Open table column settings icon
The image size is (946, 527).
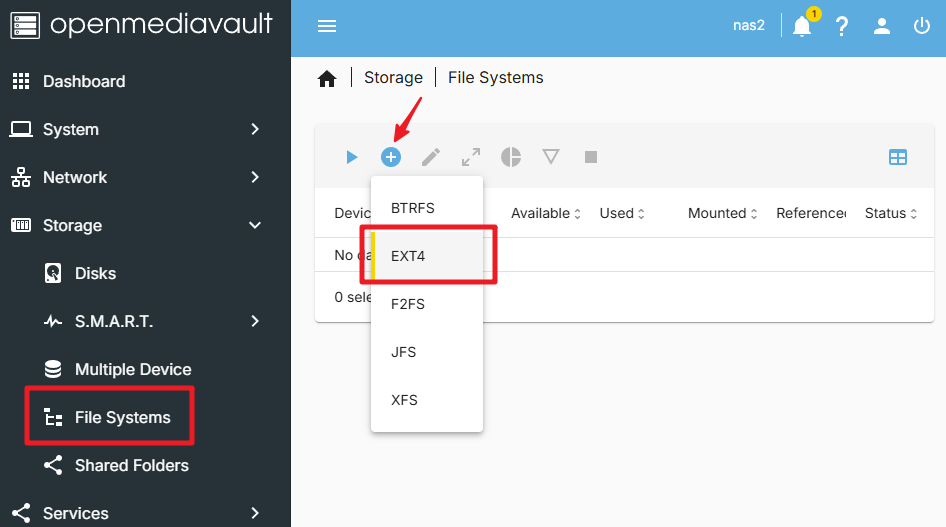click(x=898, y=157)
